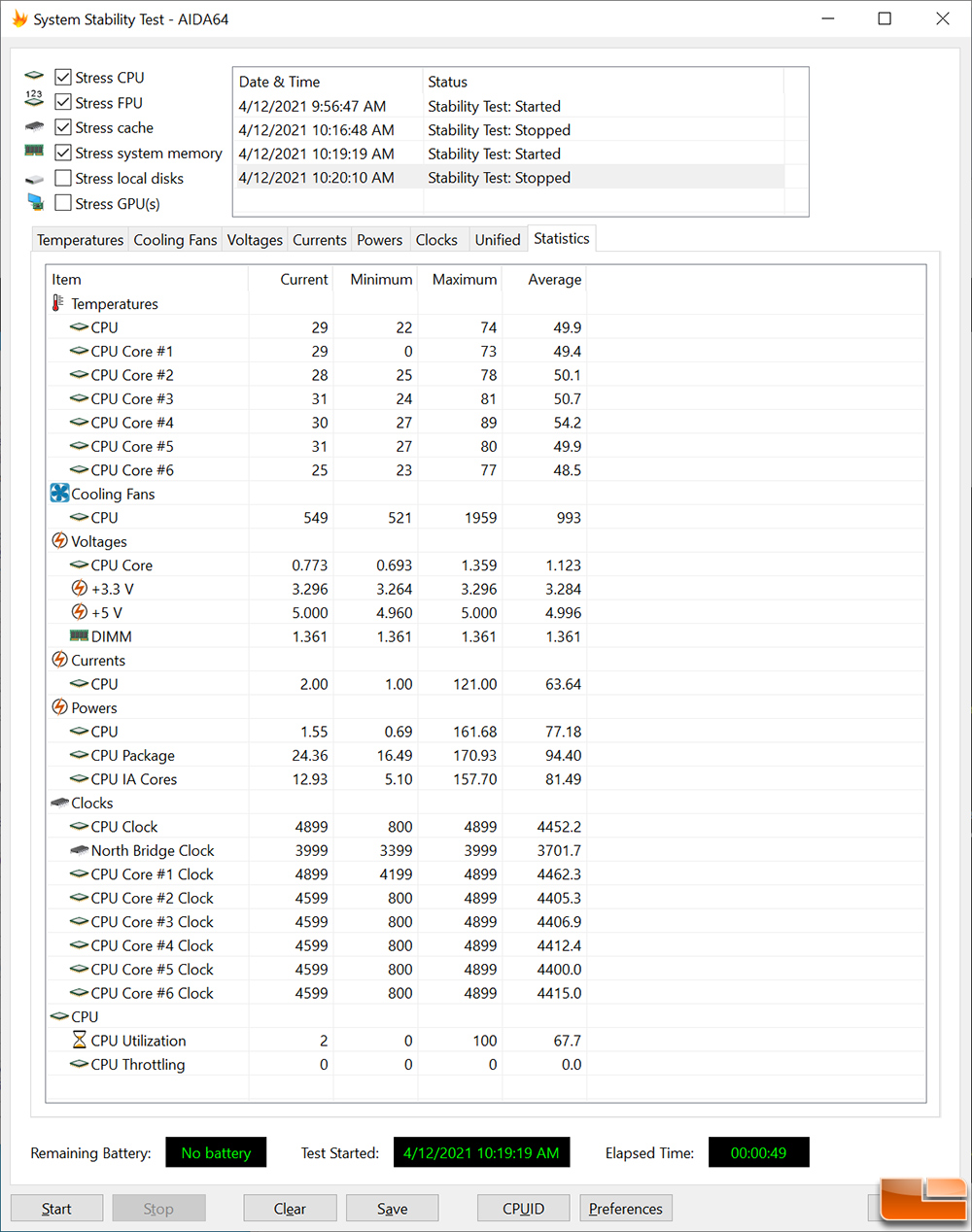Image resolution: width=972 pixels, height=1232 pixels.
Task: Select the log entry at 10:16:48 AM
Action: click(x=508, y=130)
